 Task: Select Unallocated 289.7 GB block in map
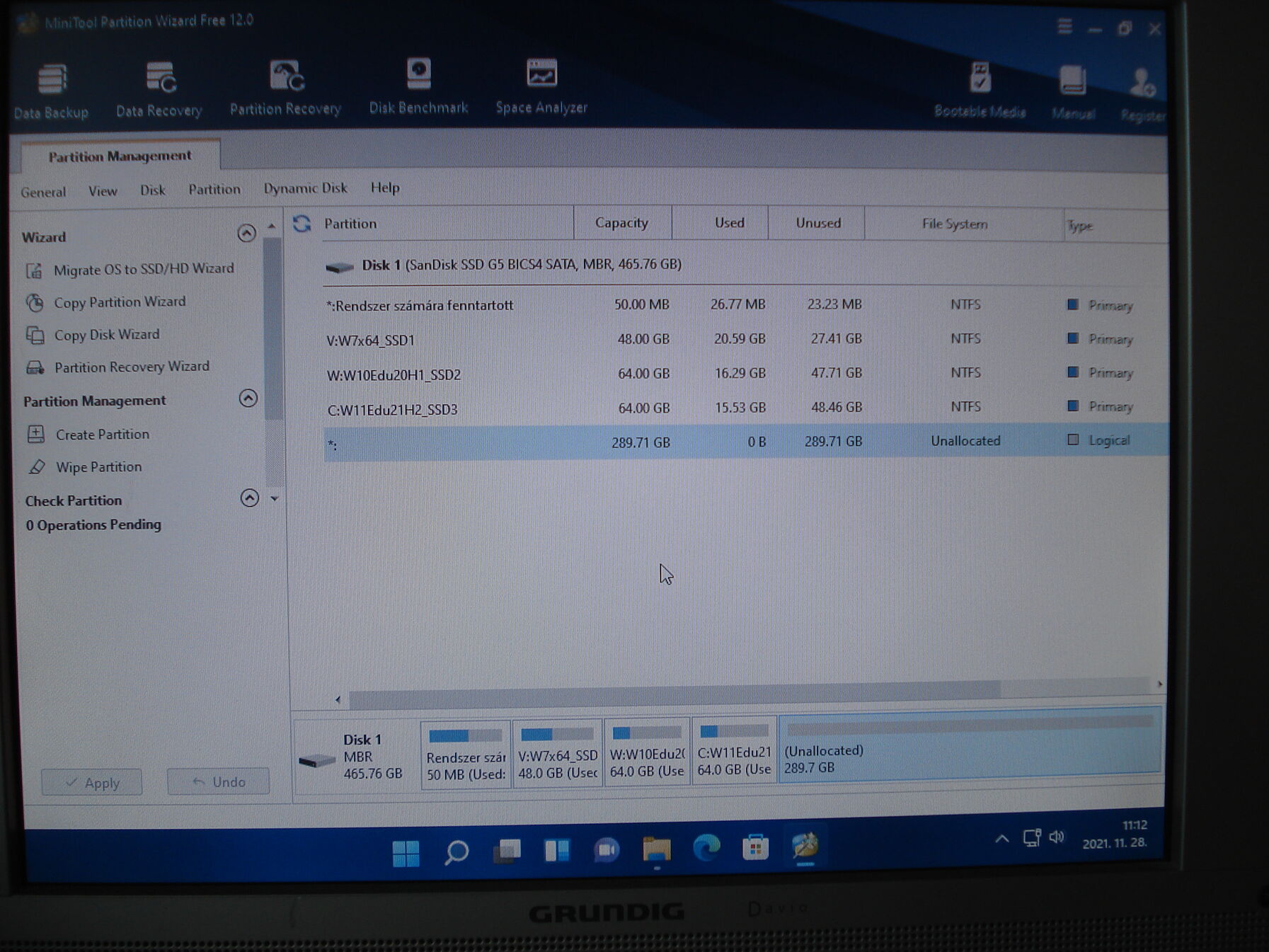coord(970,746)
